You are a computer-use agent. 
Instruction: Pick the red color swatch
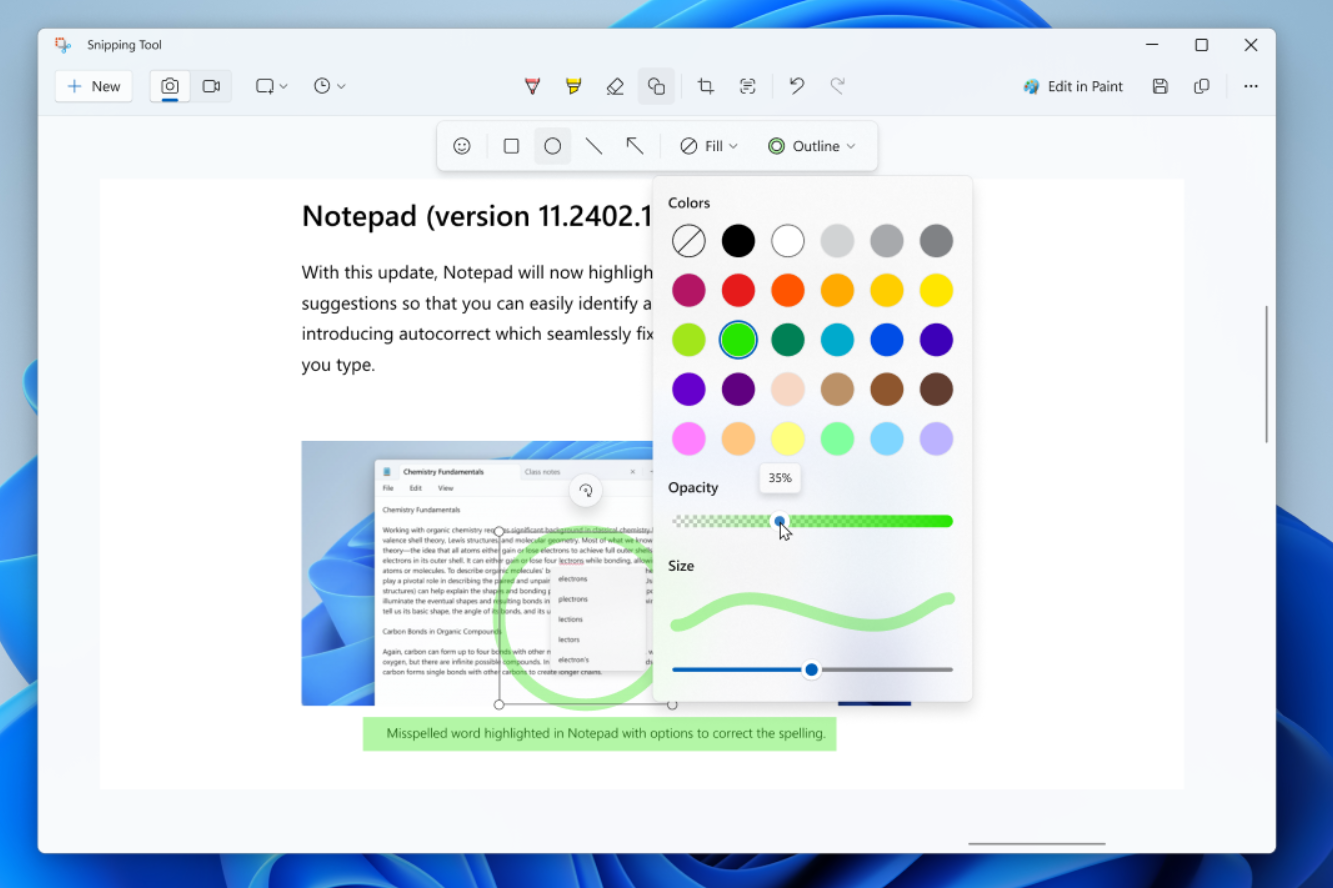pos(738,290)
